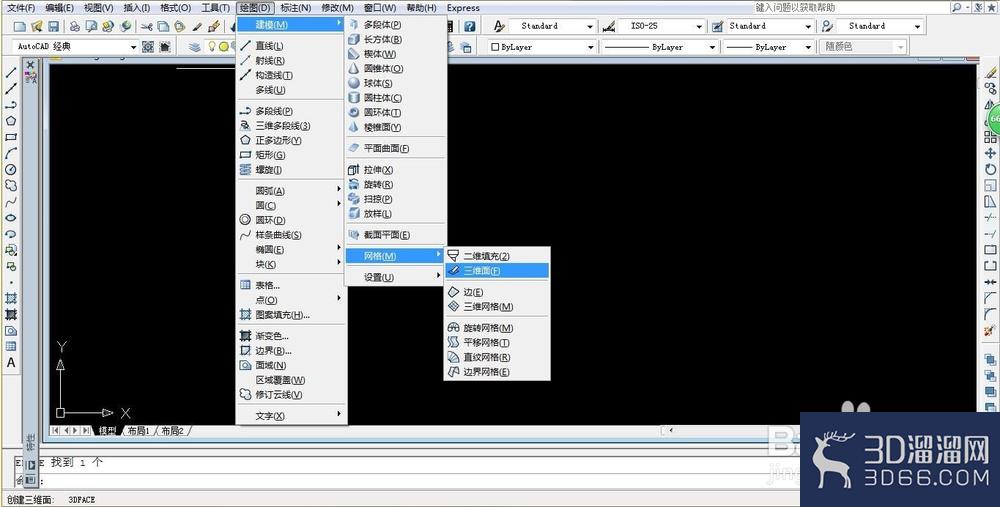Open the 文件(F) menu
This screenshot has height=507, width=1000.
click(21, 8)
